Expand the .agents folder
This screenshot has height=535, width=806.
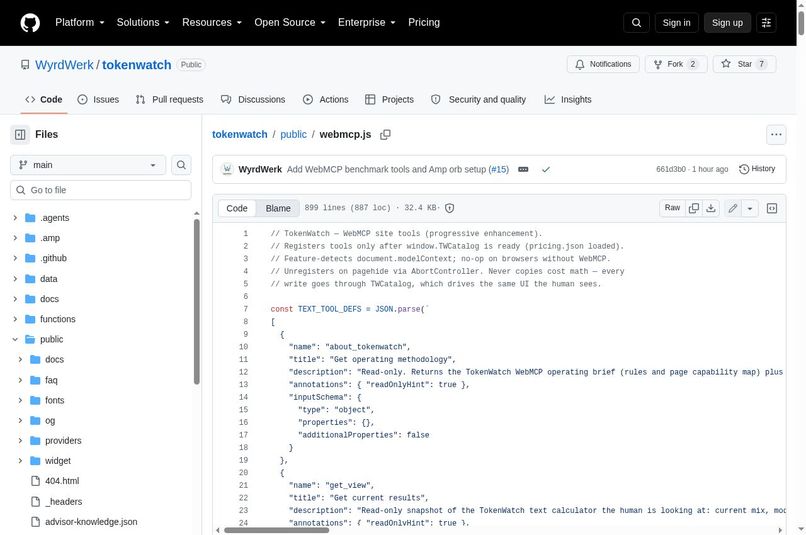[x=15, y=218]
